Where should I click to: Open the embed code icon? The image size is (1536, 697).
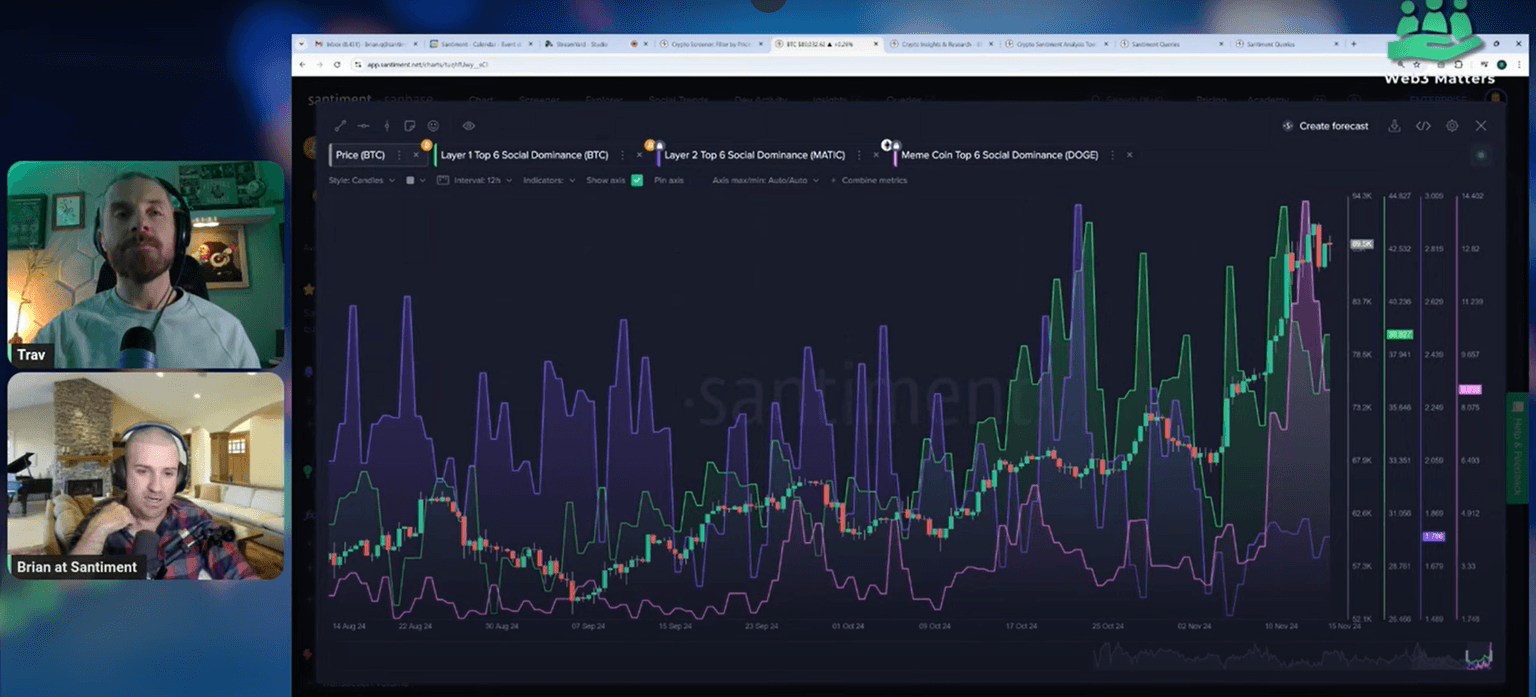pos(1423,126)
